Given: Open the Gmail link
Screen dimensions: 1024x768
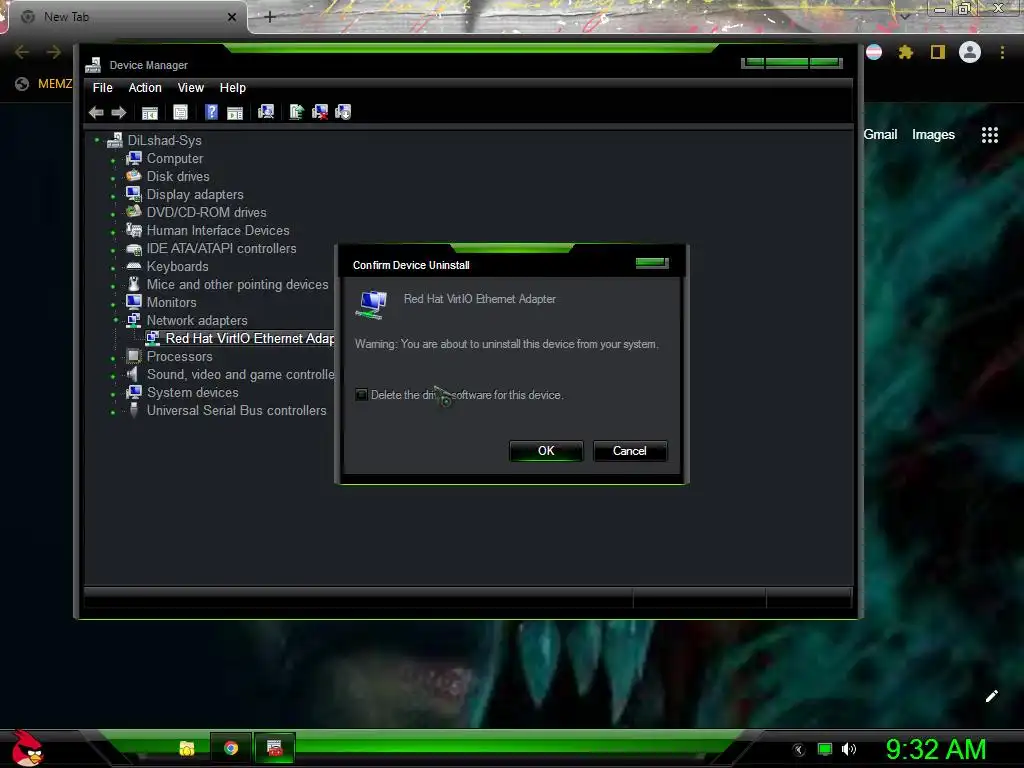Looking at the screenshot, I should tap(880, 135).
